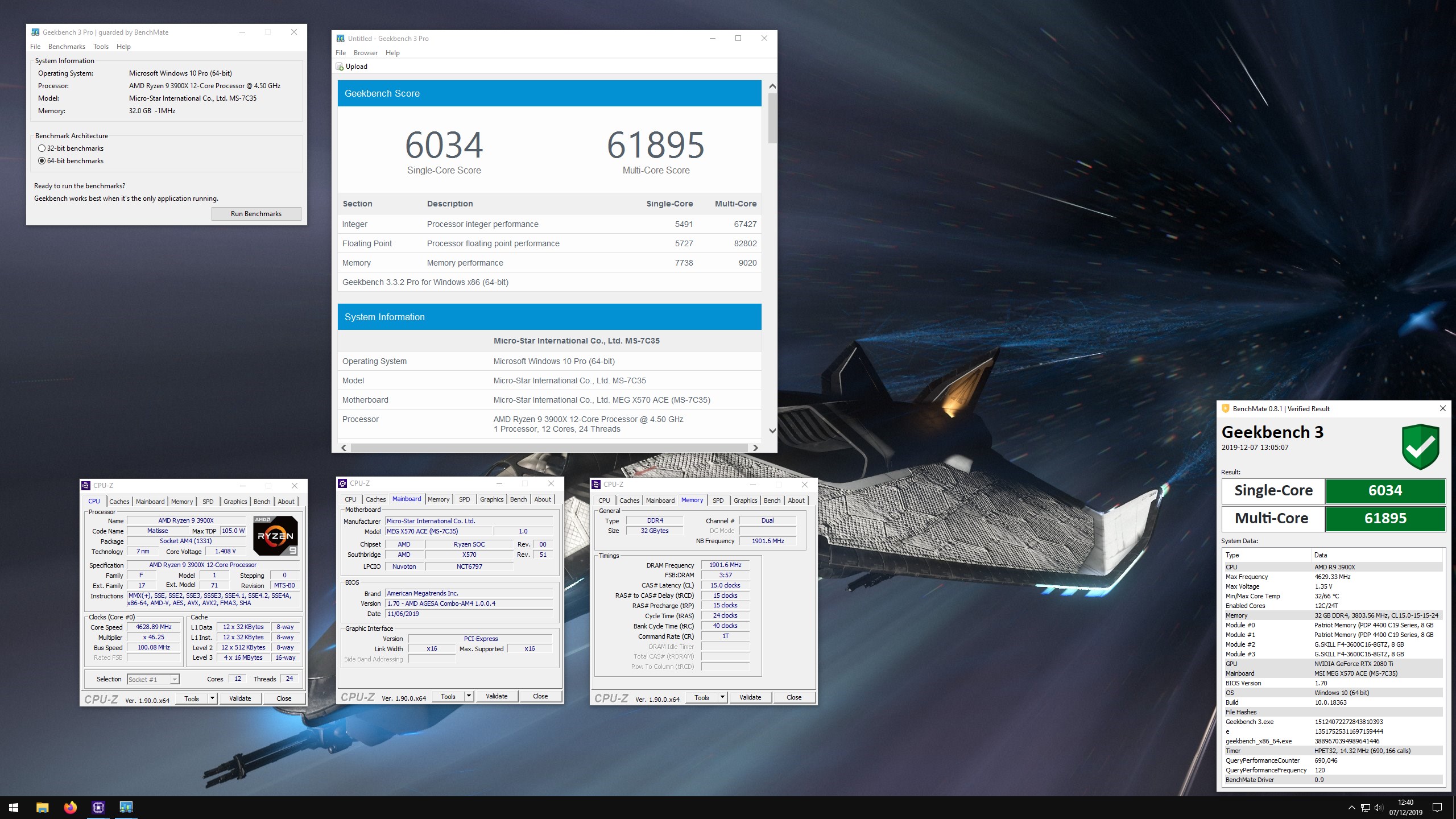The width and height of the screenshot is (1456, 819).
Task: Open Help menu in Geekbench results window
Action: click(392, 53)
